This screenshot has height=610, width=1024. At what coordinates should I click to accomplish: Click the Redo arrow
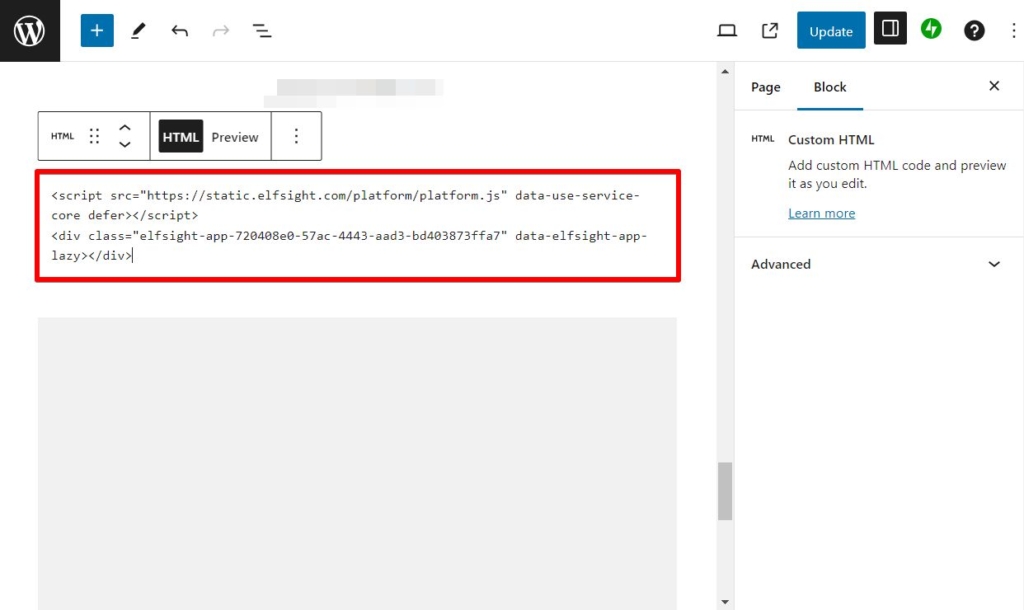221,30
